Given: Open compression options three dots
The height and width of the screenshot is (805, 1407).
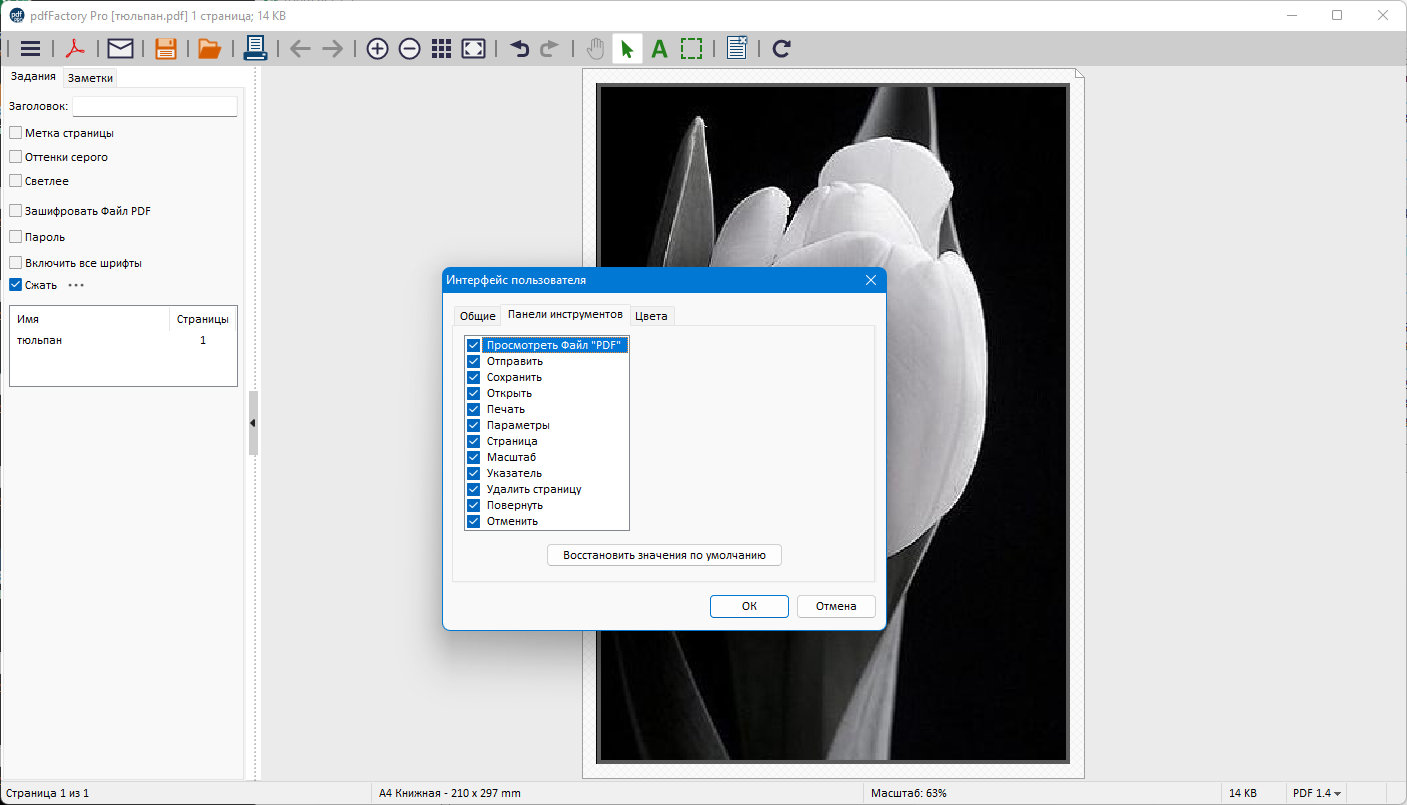Looking at the screenshot, I should [76, 285].
